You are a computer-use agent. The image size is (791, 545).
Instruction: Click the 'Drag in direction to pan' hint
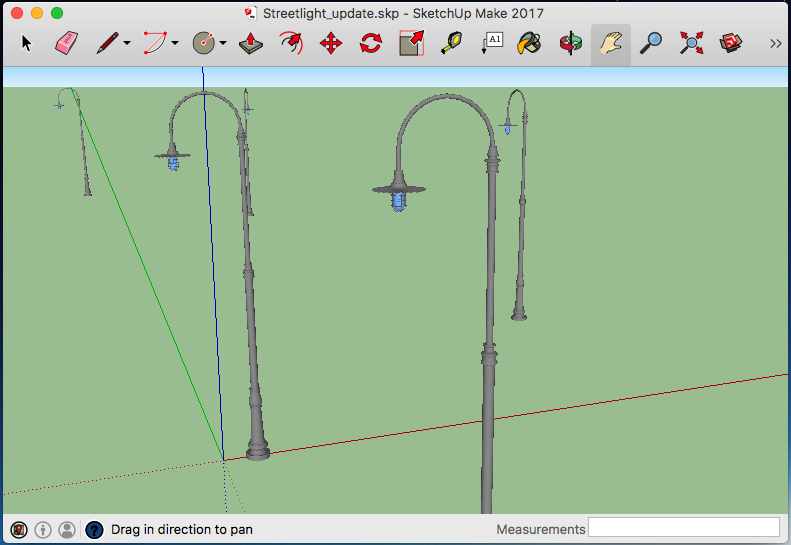tap(182, 529)
